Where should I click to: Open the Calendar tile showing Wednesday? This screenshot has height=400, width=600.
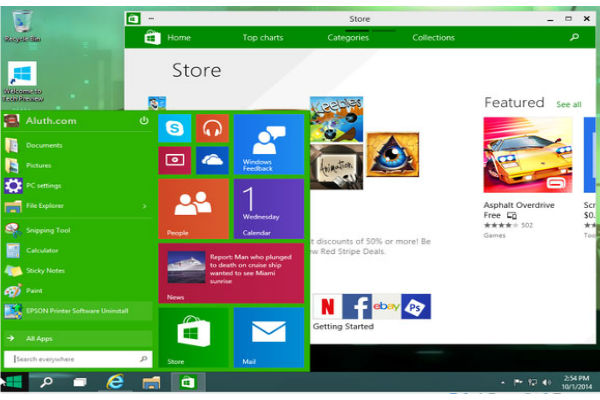(x=269, y=209)
